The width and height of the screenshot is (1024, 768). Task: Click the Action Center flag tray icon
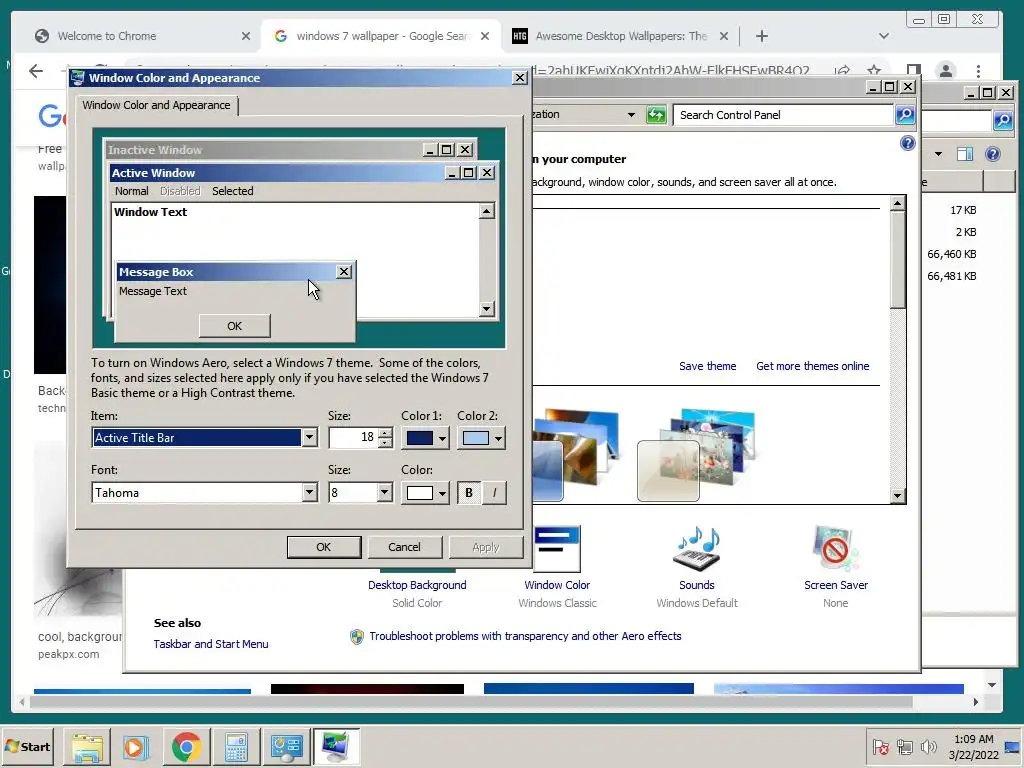pyautogui.click(x=880, y=746)
